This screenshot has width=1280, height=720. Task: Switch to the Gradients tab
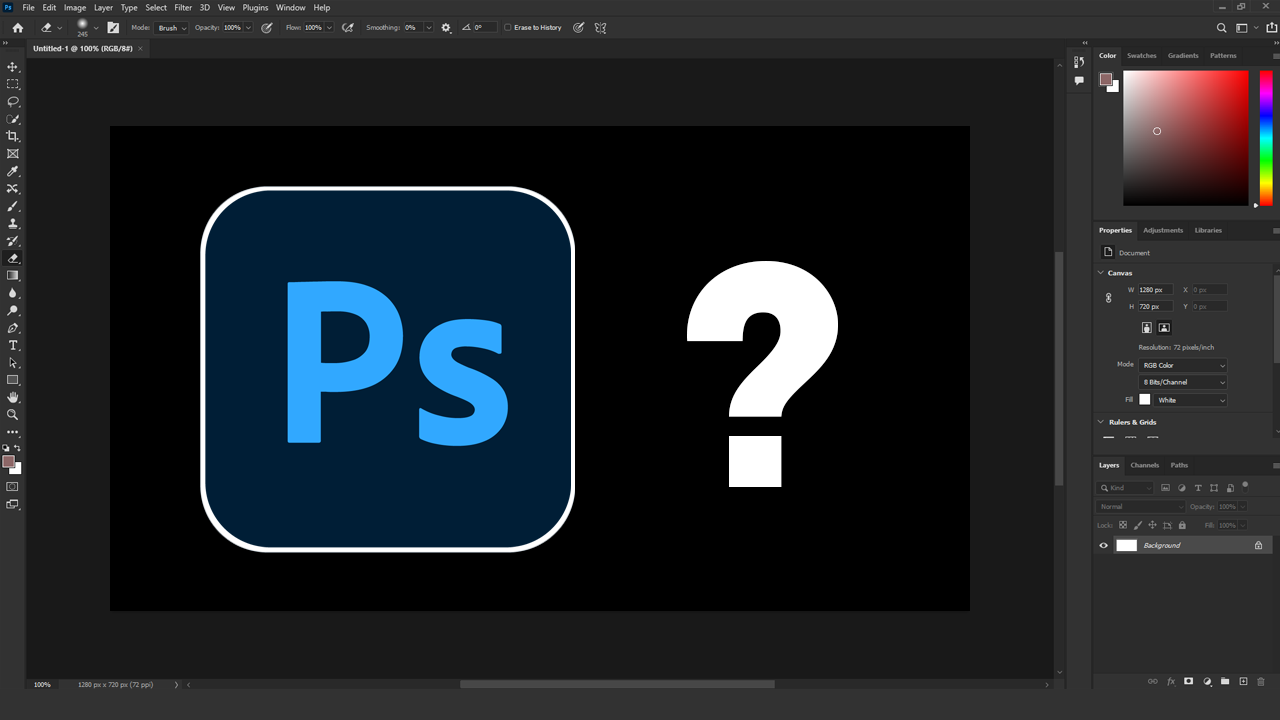1183,56
